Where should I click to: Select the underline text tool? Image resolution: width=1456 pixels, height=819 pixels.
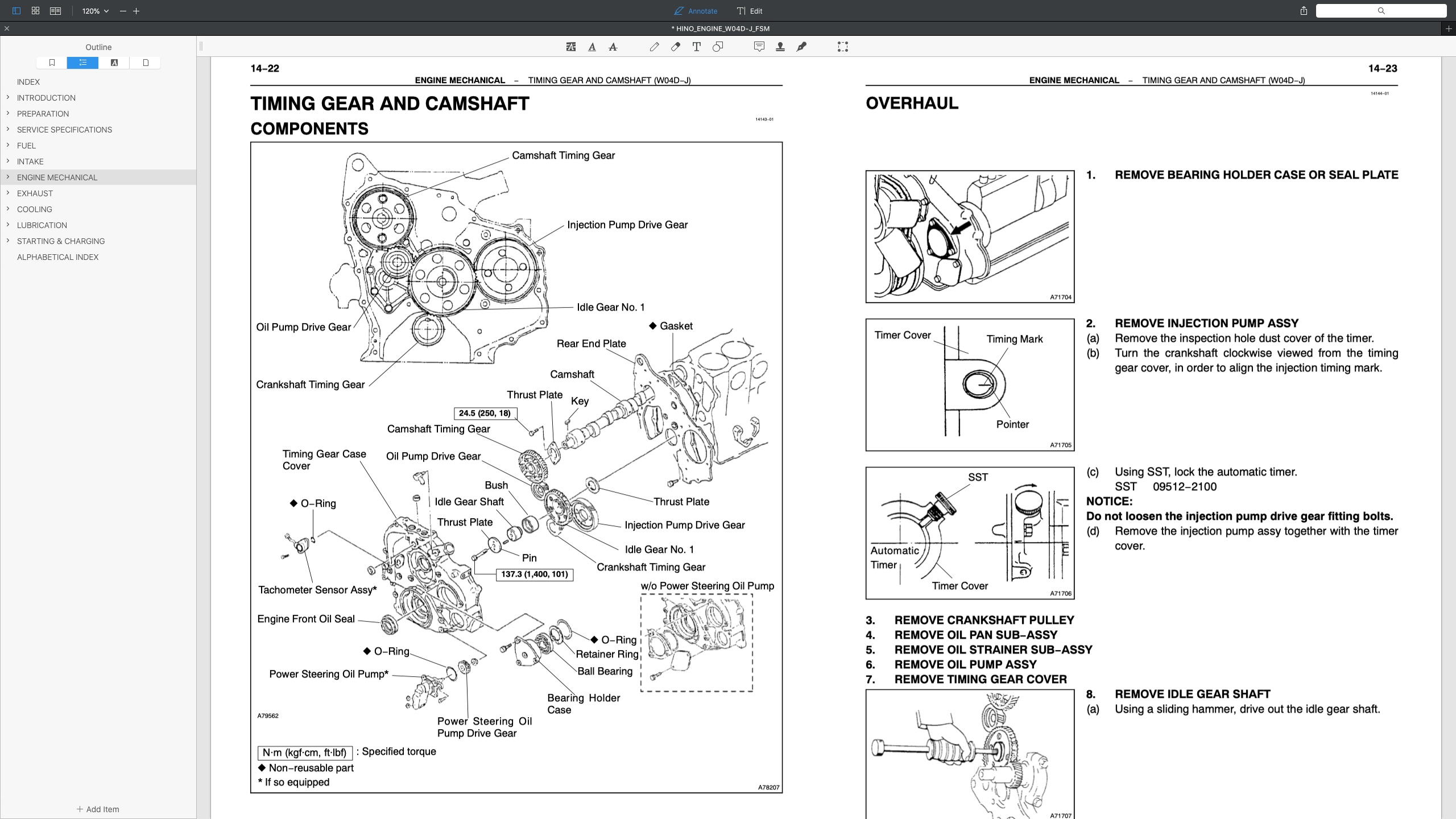point(592,47)
